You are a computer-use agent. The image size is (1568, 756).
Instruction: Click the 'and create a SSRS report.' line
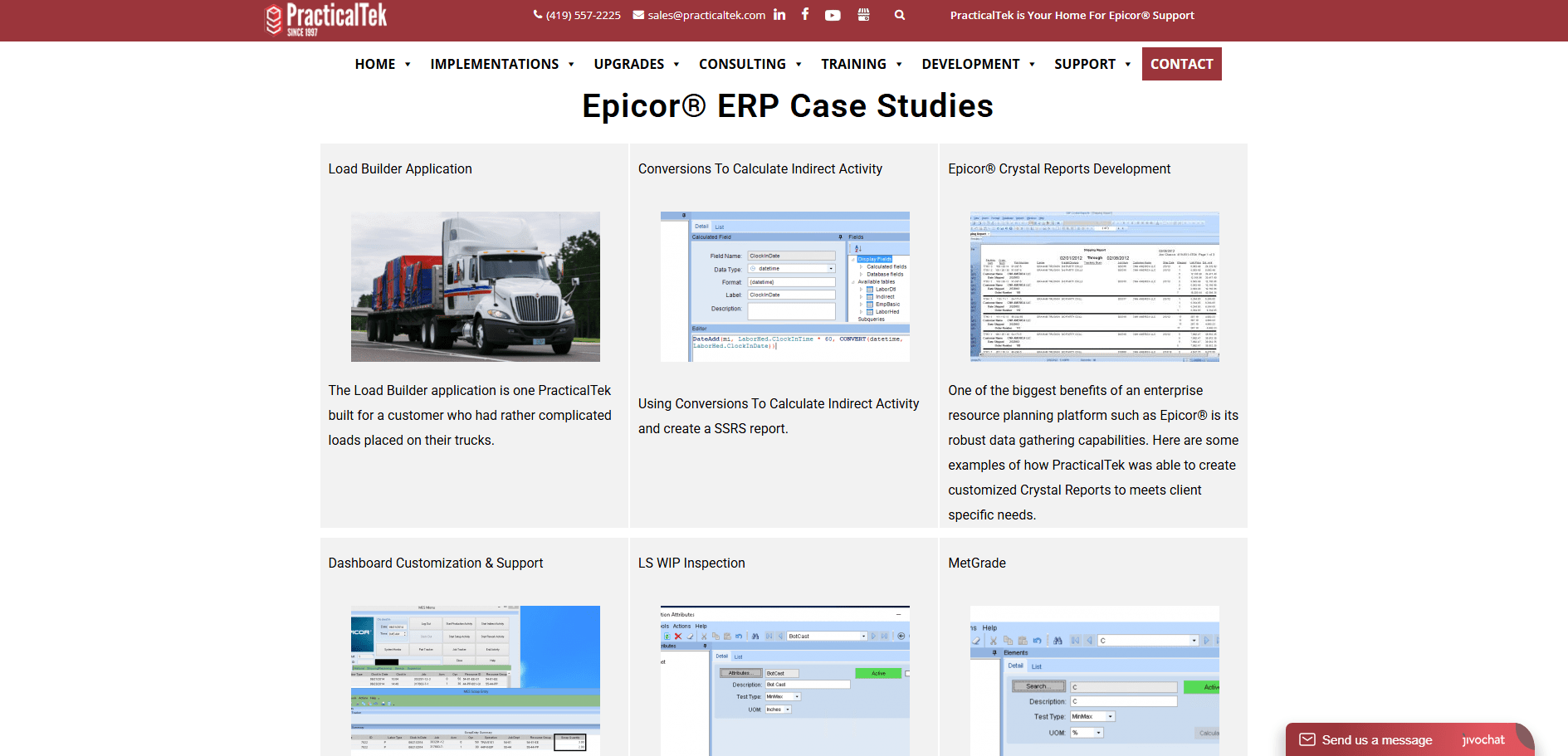(713, 428)
